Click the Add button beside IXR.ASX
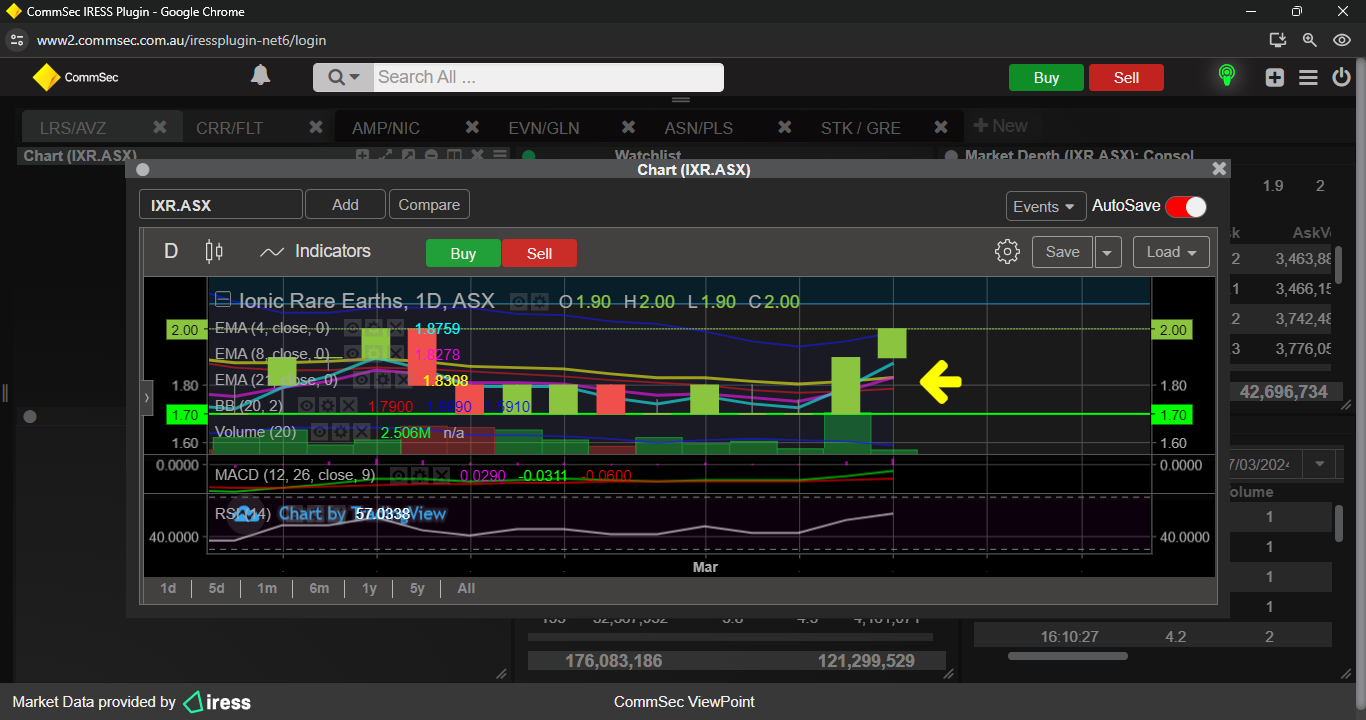The height and width of the screenshot is (720, 1366). (345, 204)
